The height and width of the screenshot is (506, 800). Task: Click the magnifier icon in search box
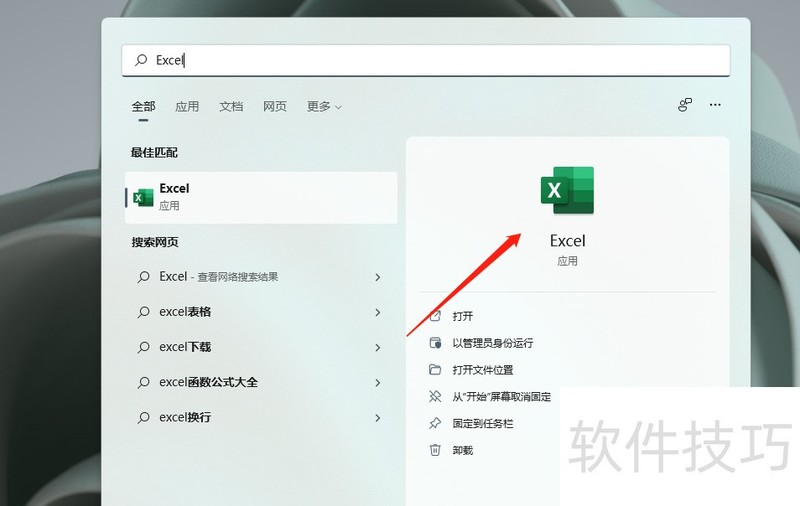click(x=141, y=60)
